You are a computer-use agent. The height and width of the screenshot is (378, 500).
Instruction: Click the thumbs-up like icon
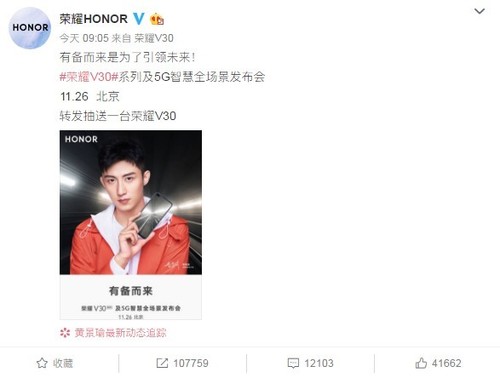421,363
